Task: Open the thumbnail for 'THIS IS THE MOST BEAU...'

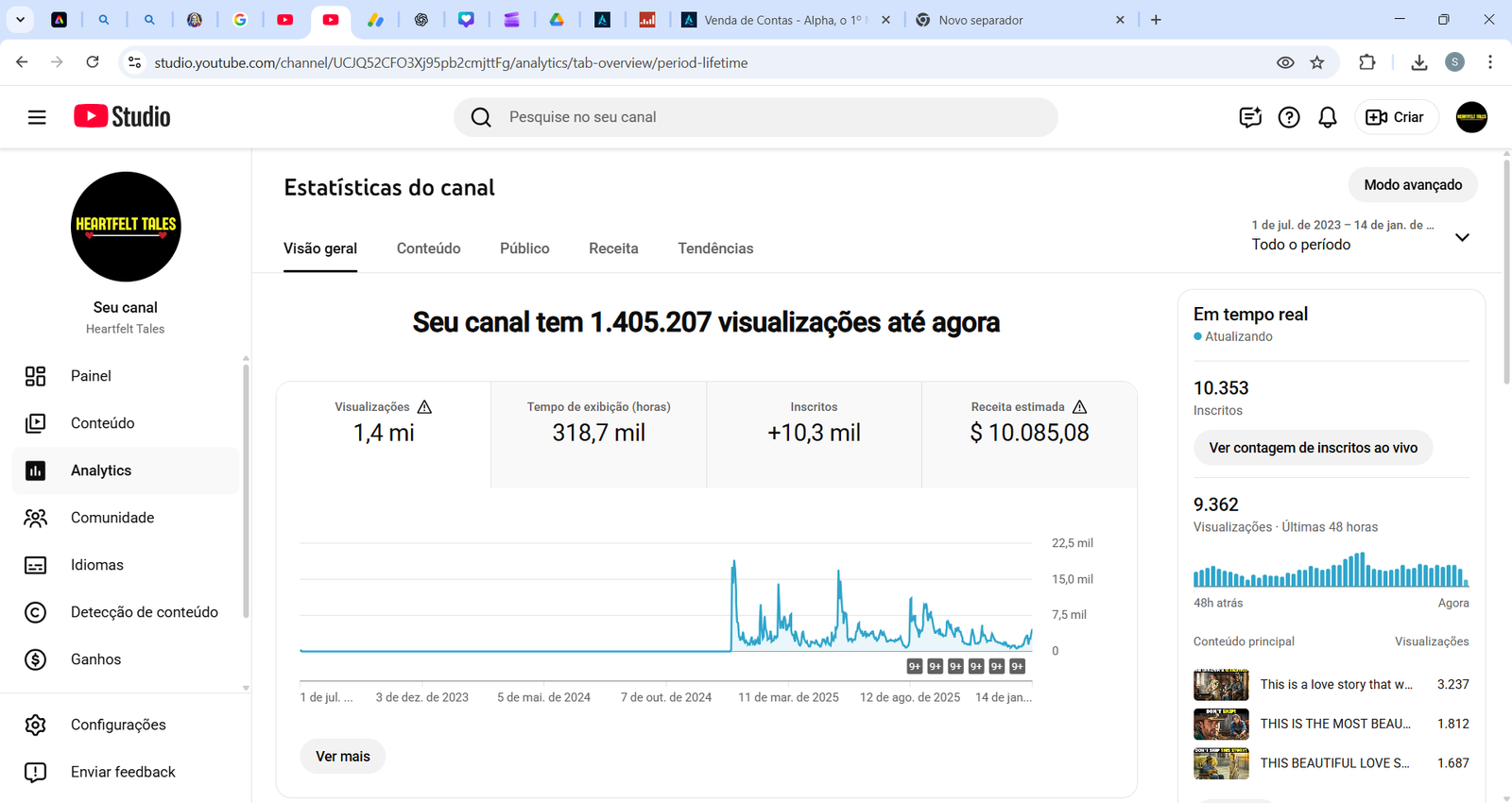Action: coord(1221,724)
